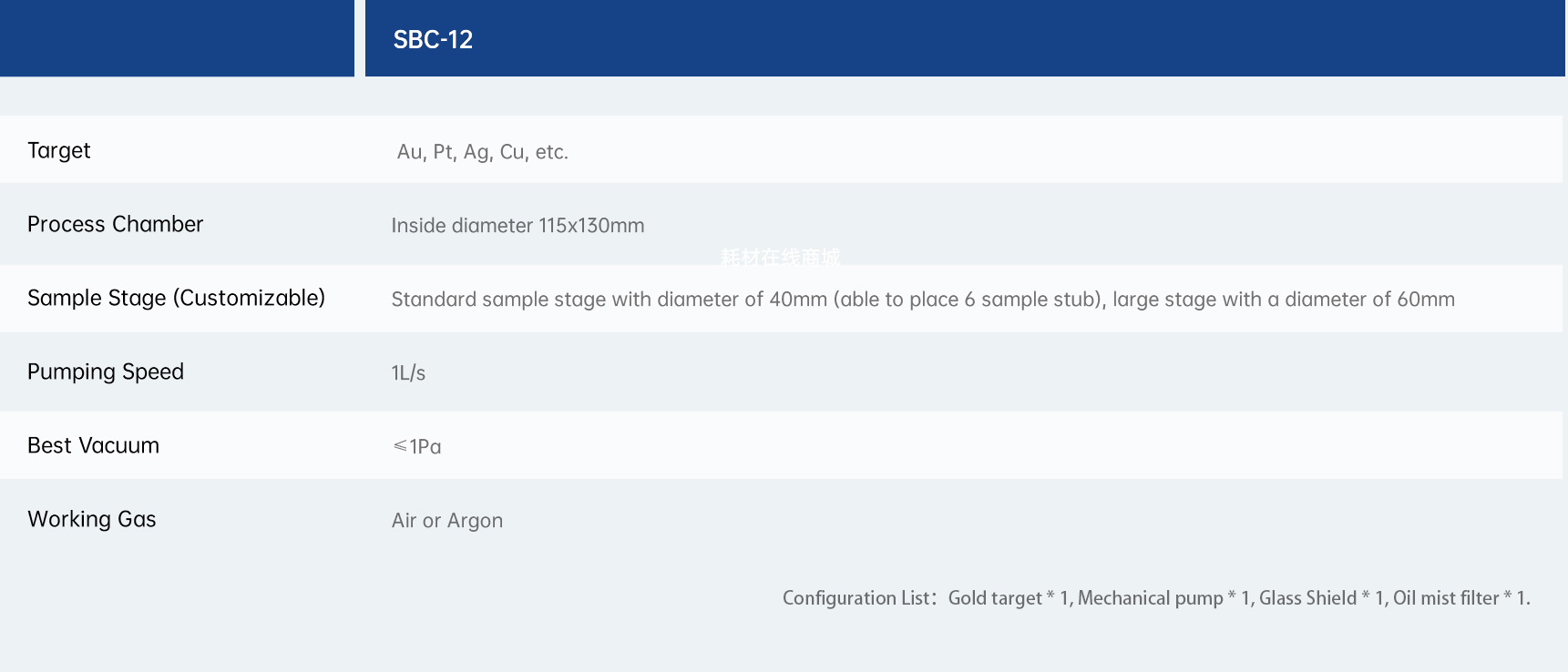Select the Pumping Speed label
This screenshot has height=672, width=1568.
tap(106, 372)
